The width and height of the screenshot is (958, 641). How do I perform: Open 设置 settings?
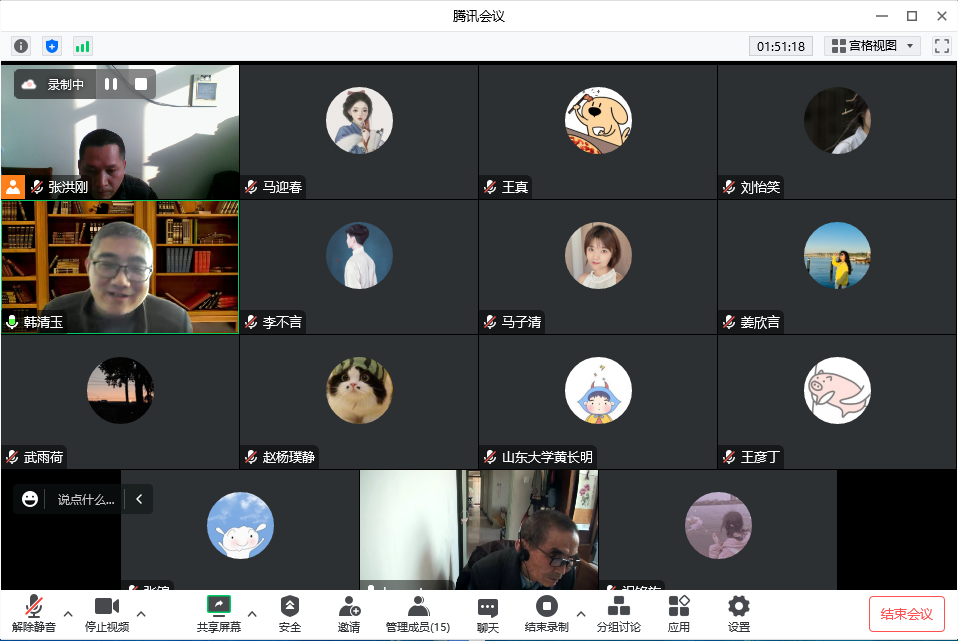tap(739, 613)
